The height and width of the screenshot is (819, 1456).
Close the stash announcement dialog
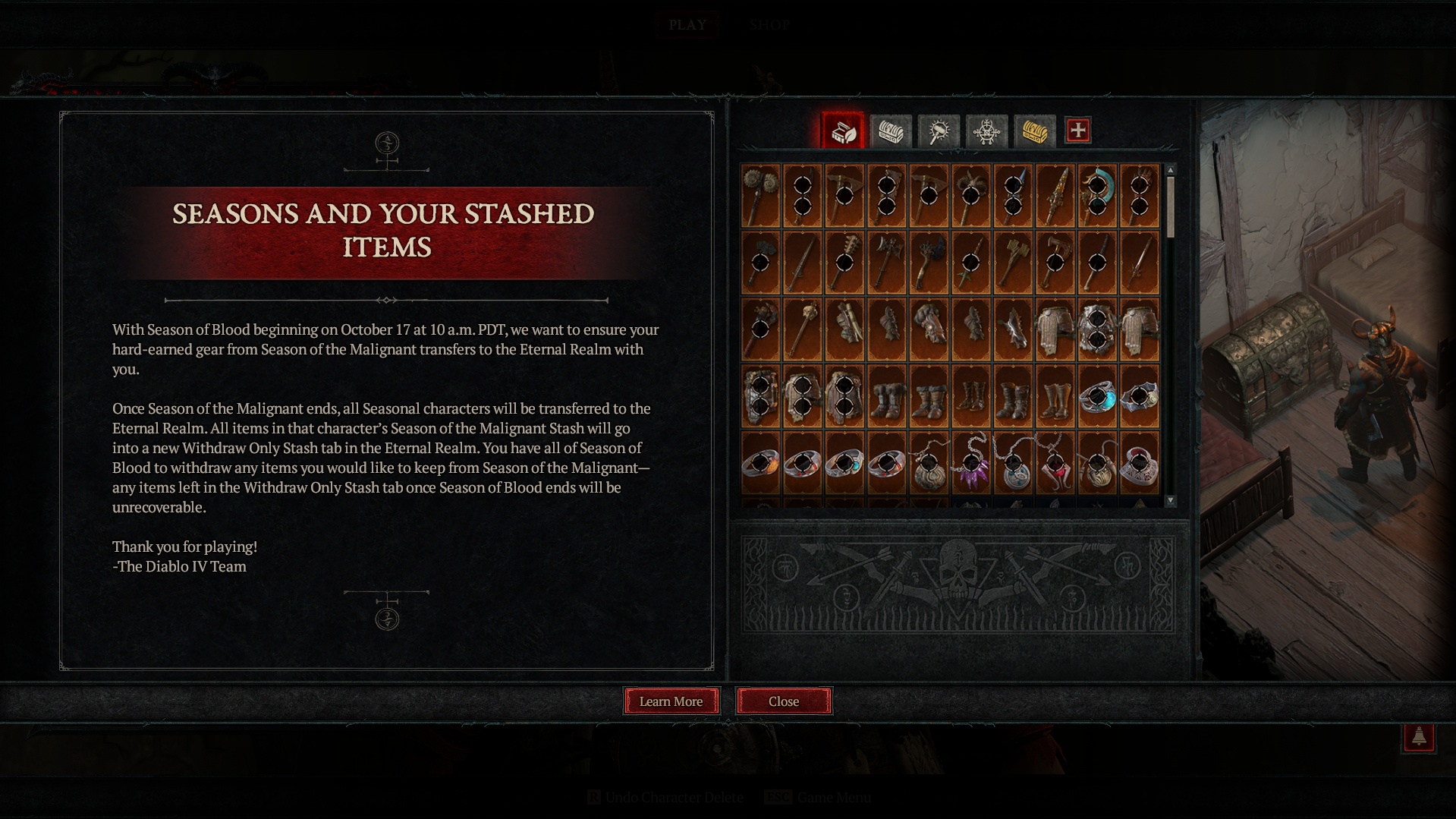784,701
